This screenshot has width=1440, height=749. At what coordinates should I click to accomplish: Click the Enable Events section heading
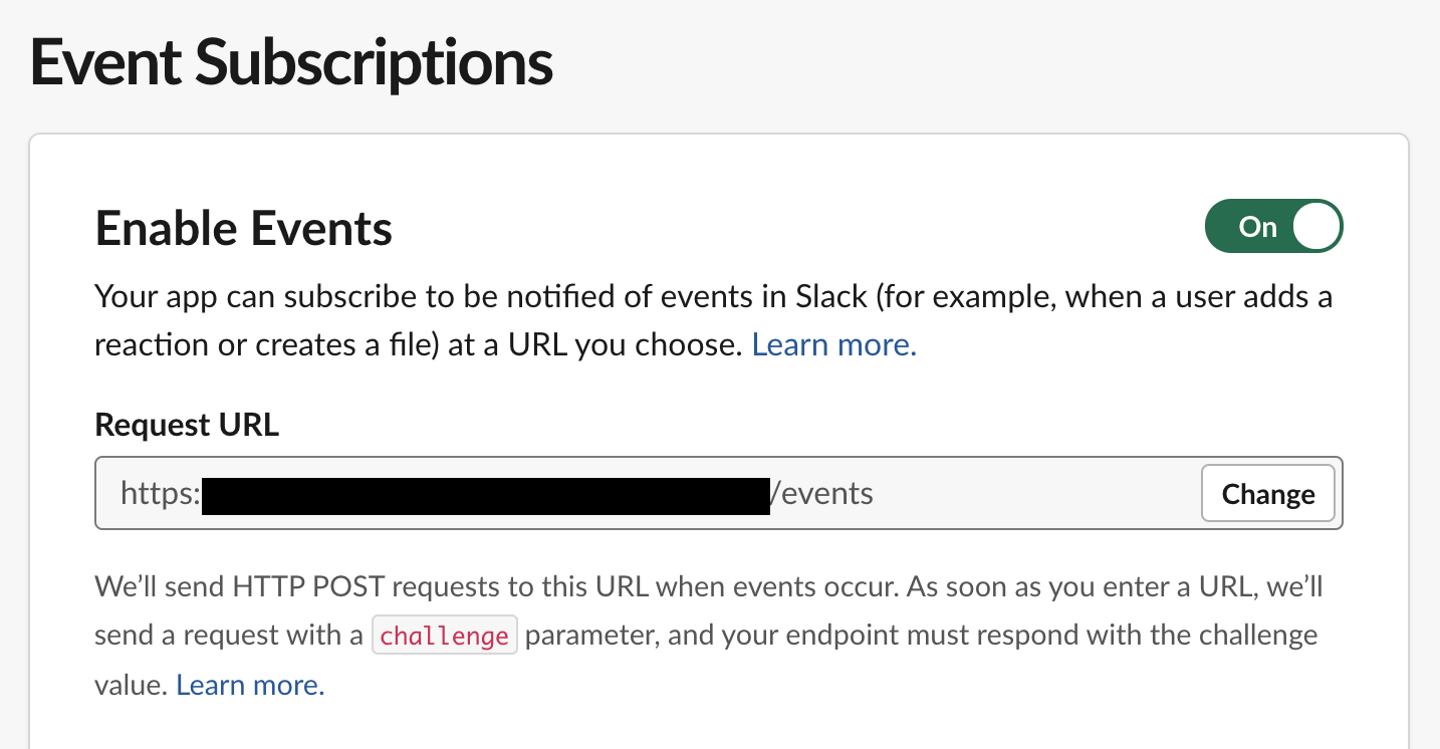243,229
